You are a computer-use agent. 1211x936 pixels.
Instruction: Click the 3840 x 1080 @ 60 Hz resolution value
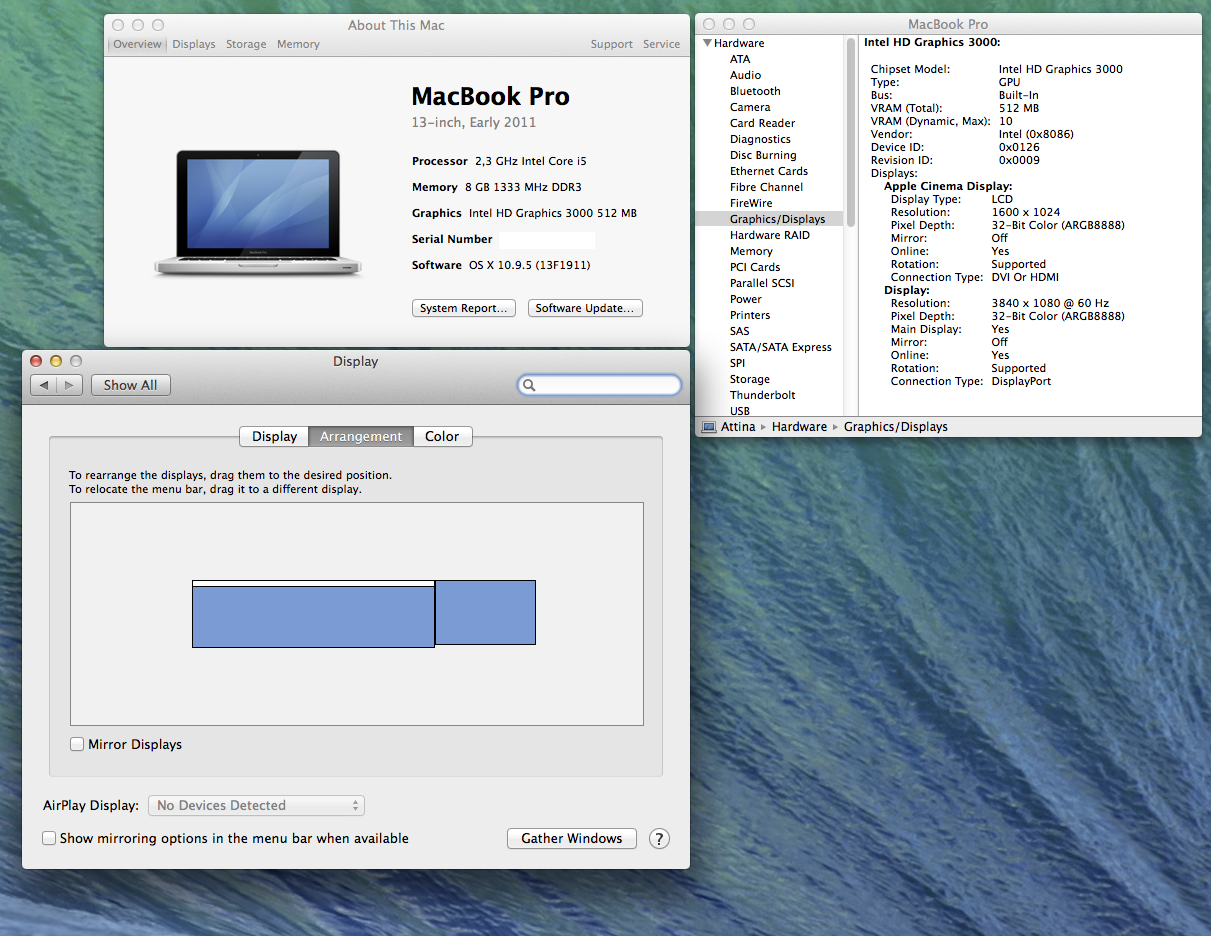click(1049, 303)
